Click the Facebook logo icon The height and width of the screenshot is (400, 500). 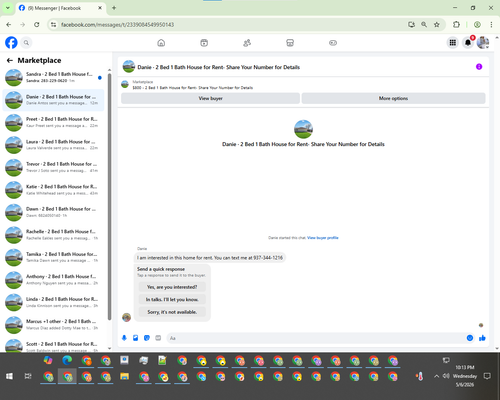11,43
